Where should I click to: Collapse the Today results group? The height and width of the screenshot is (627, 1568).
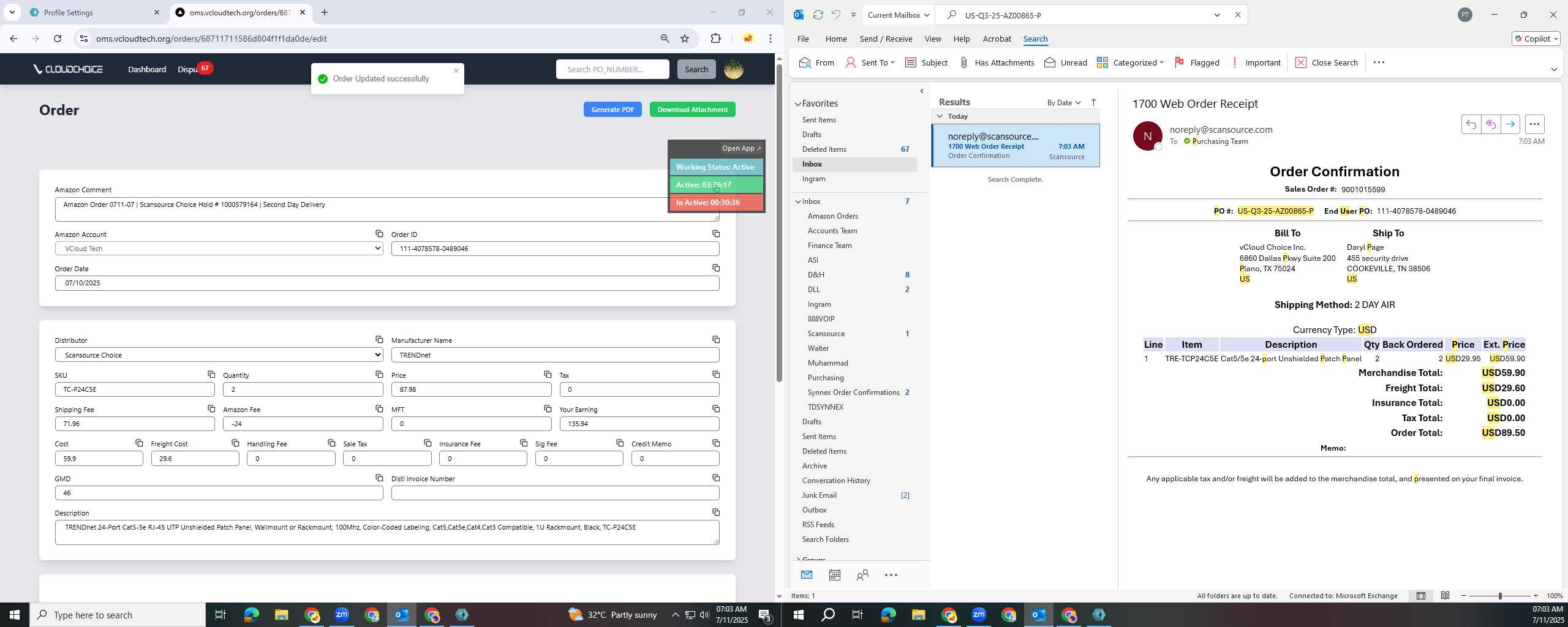click(x=940, y=116)
